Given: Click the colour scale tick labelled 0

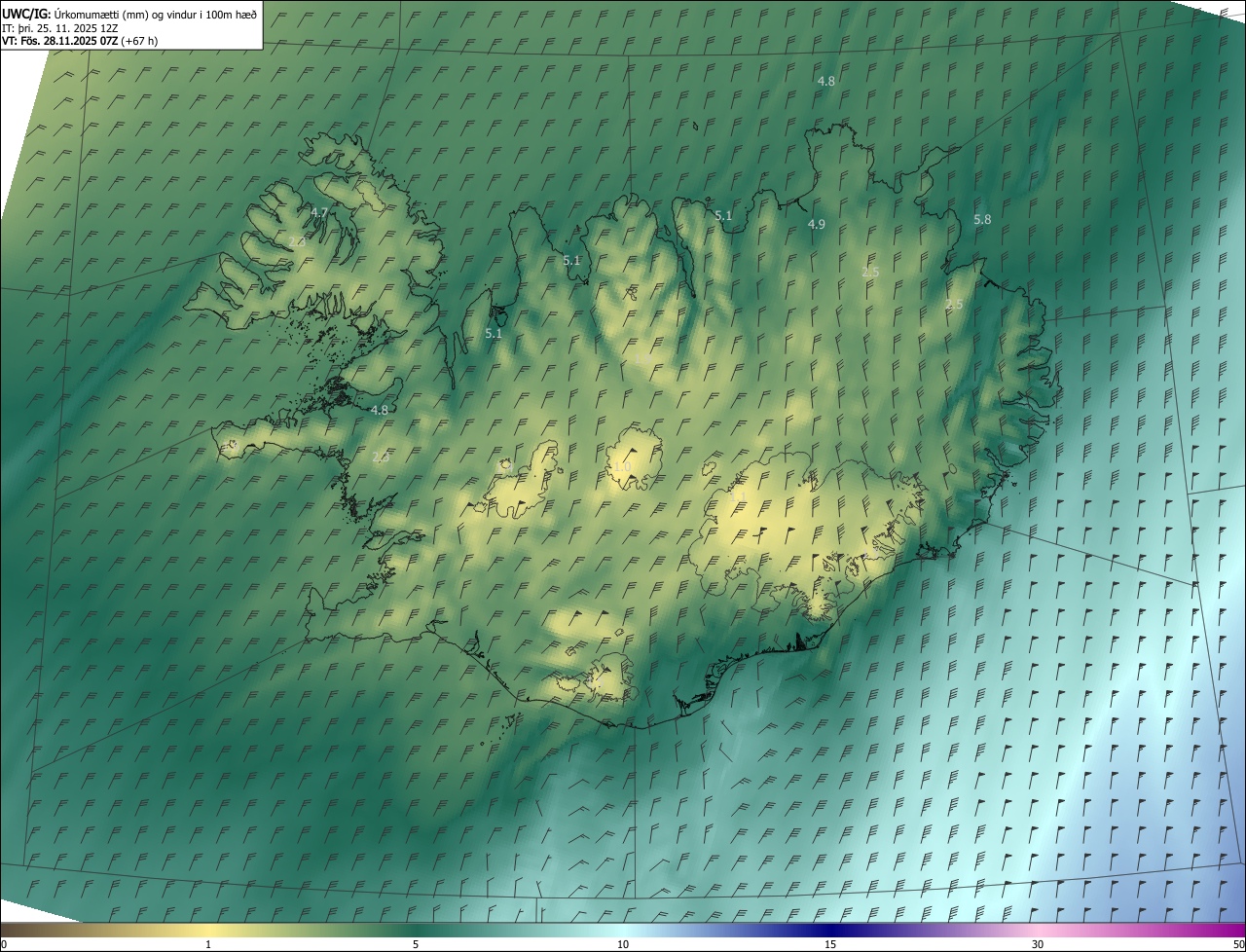Looking at the screenshot, I should click(4, 944).
